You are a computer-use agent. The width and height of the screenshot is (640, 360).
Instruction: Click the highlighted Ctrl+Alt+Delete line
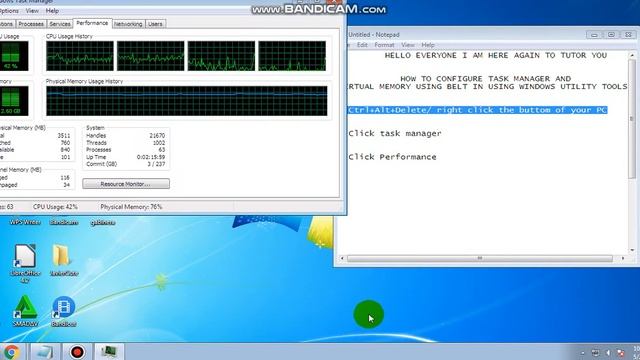click(478, 110)
